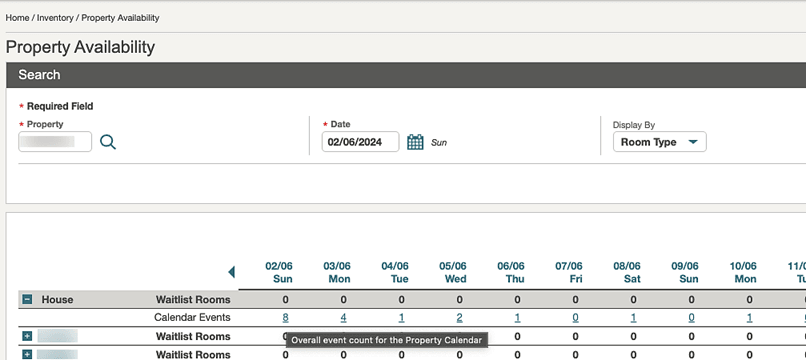Click Property Availability breadcrumb

pos(120,17)
